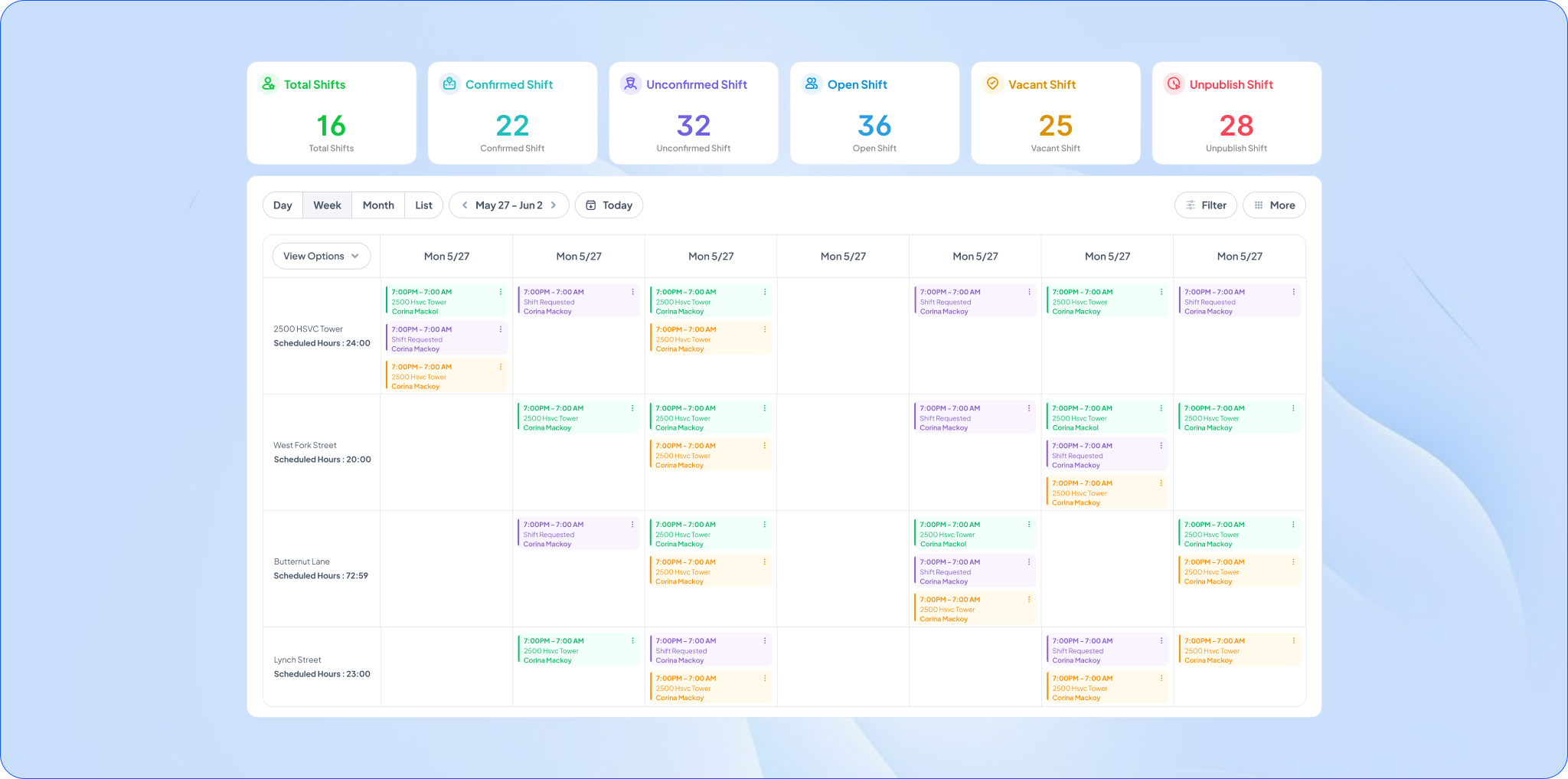Click Scheduled Hours : 24:00 text
The width and height of the screenshot is (1568, 779).
point(322,343)
